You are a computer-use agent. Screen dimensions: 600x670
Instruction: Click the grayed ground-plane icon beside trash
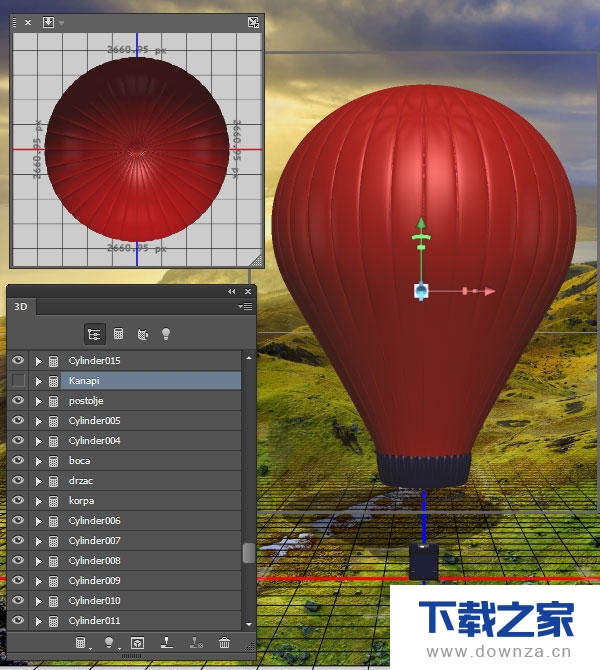(196, 642)
